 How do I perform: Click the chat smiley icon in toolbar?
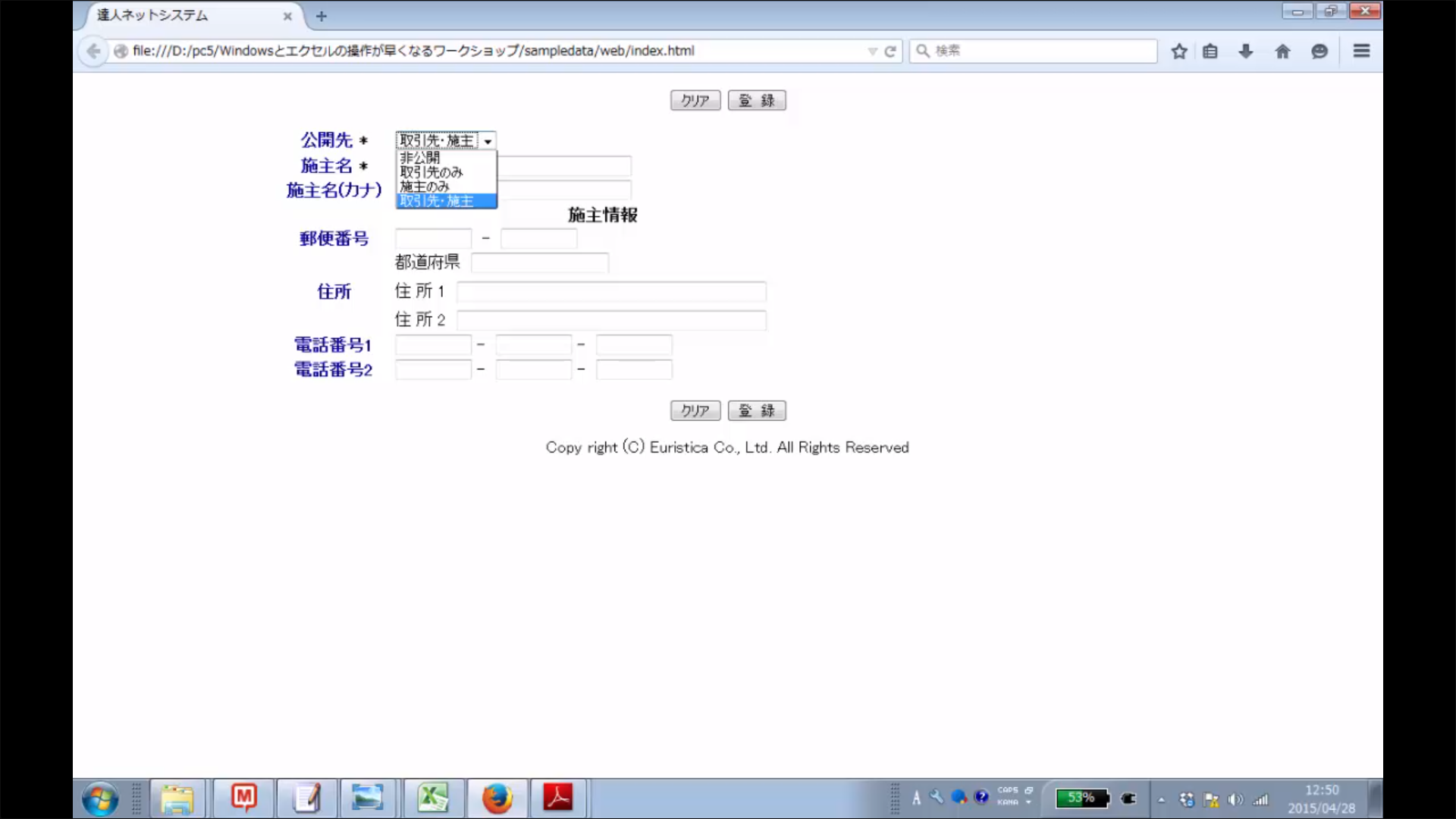1319,52
